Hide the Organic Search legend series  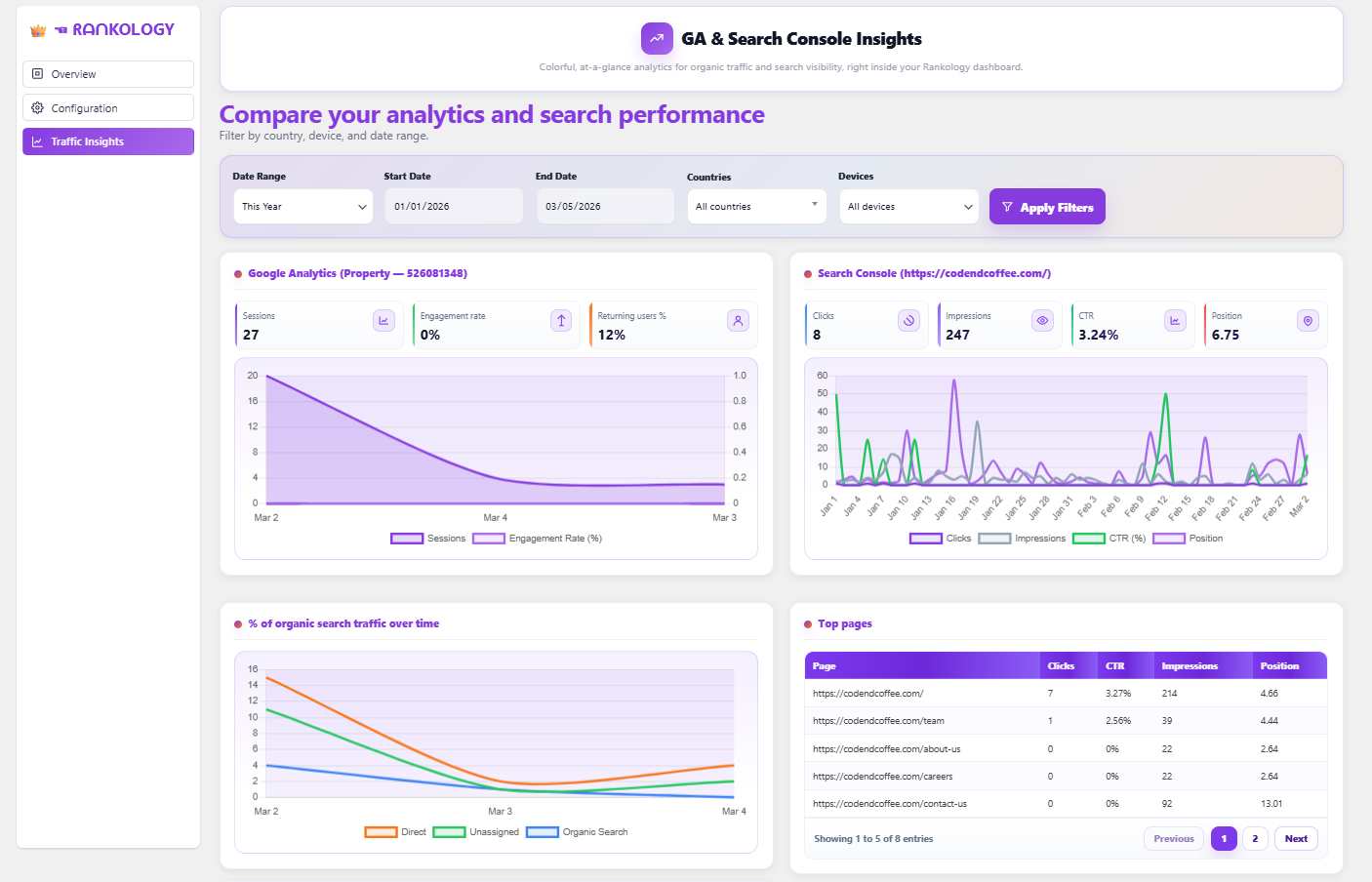click(x=577, y=832)
